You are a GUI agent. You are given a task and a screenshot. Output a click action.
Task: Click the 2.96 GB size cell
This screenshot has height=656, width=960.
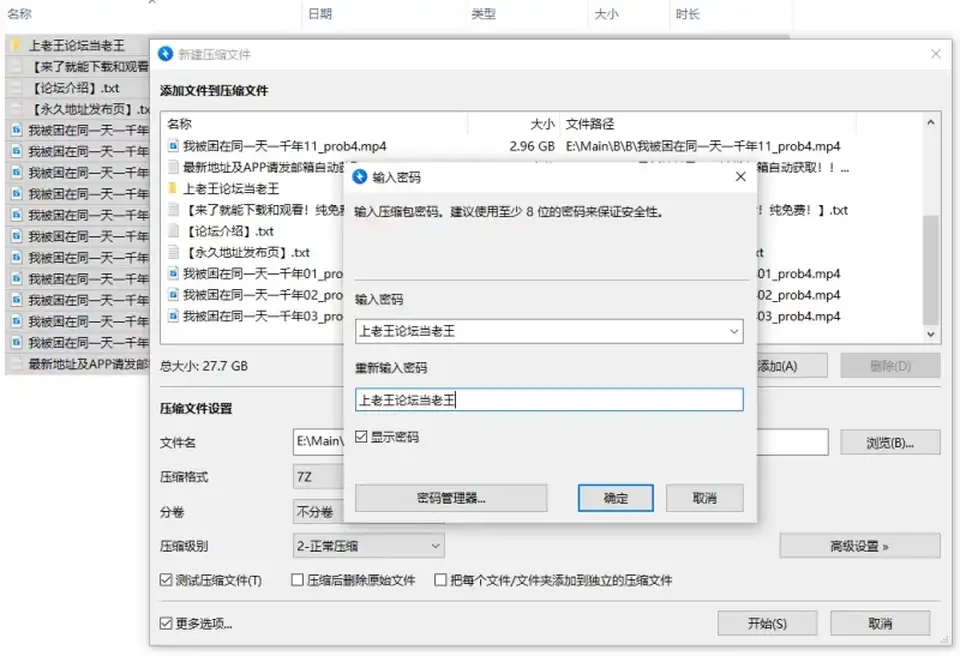531,146
